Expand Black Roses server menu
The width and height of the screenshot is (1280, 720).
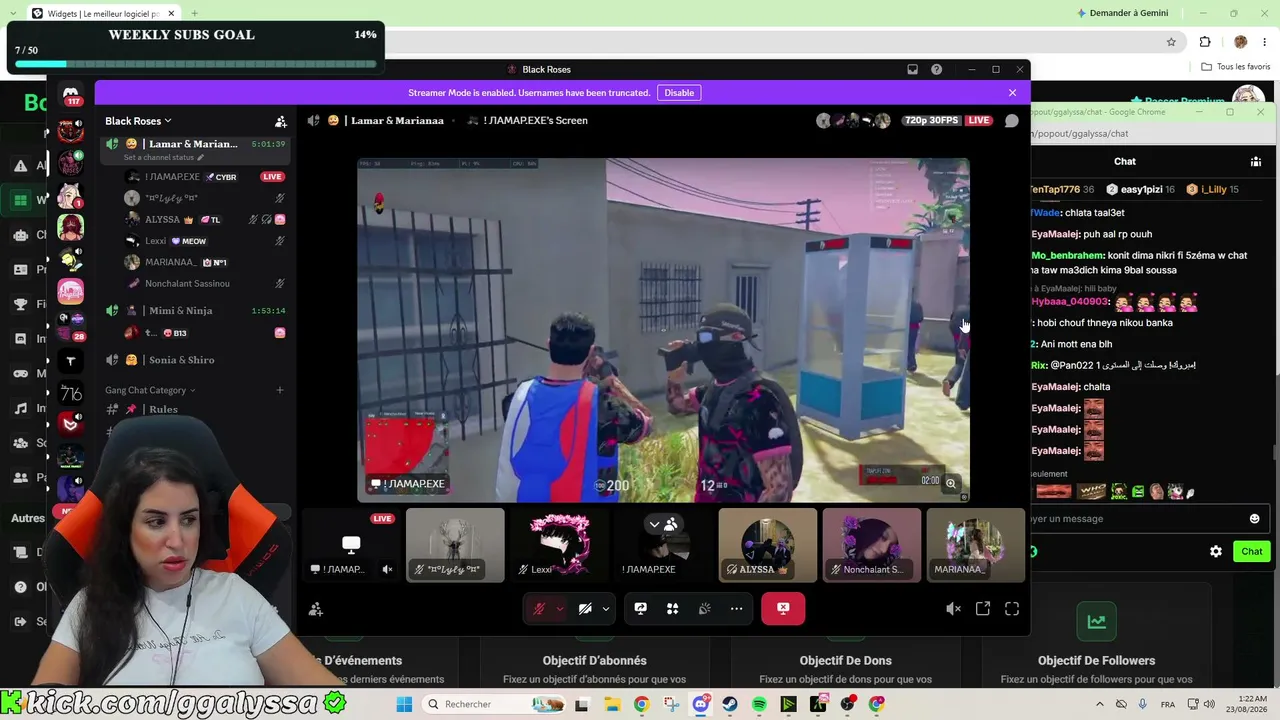(x=138, y=121)
